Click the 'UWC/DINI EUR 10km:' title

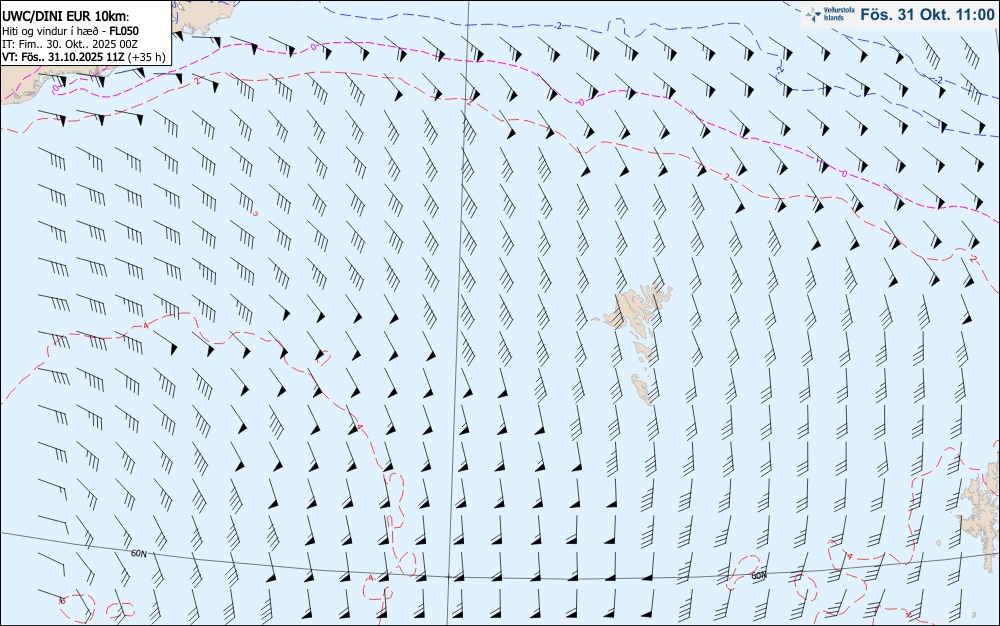(65, 17)
